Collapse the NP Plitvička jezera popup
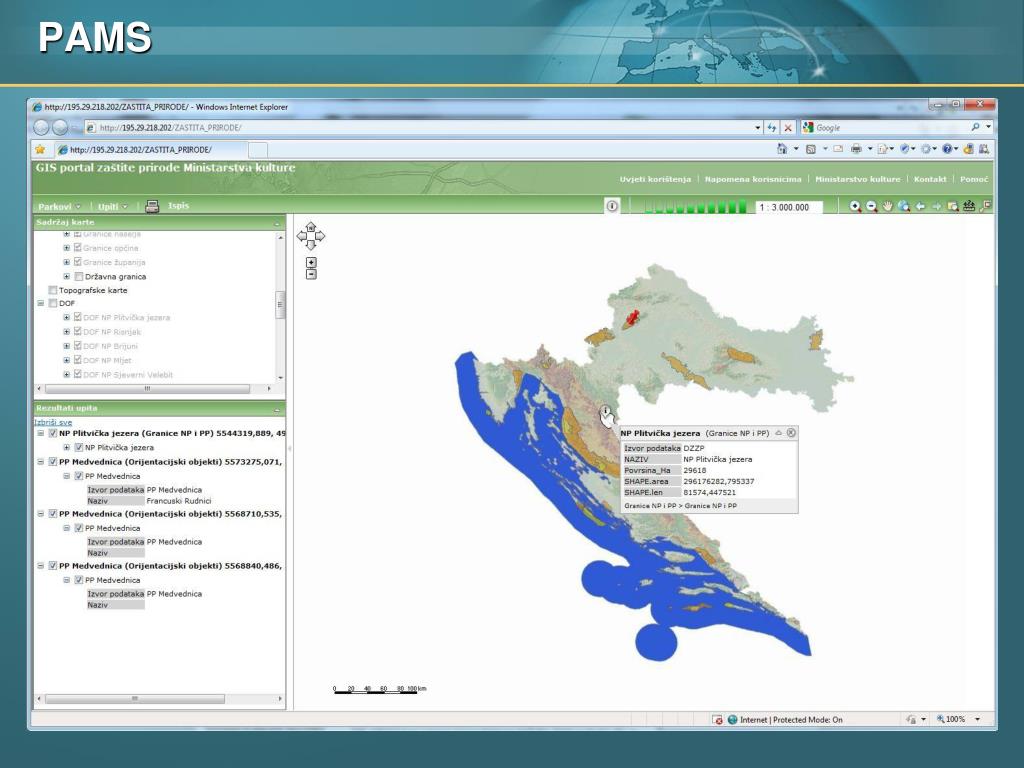This screenshot has width=1024, height=768. (x=778, y=433)
